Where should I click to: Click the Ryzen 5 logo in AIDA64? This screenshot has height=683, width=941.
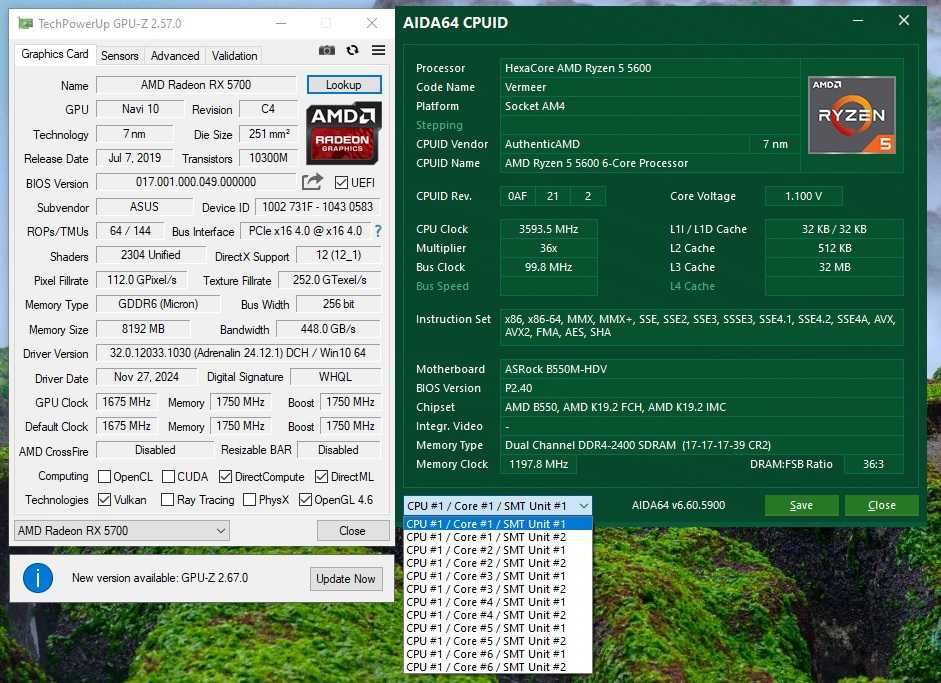point(852,115)
